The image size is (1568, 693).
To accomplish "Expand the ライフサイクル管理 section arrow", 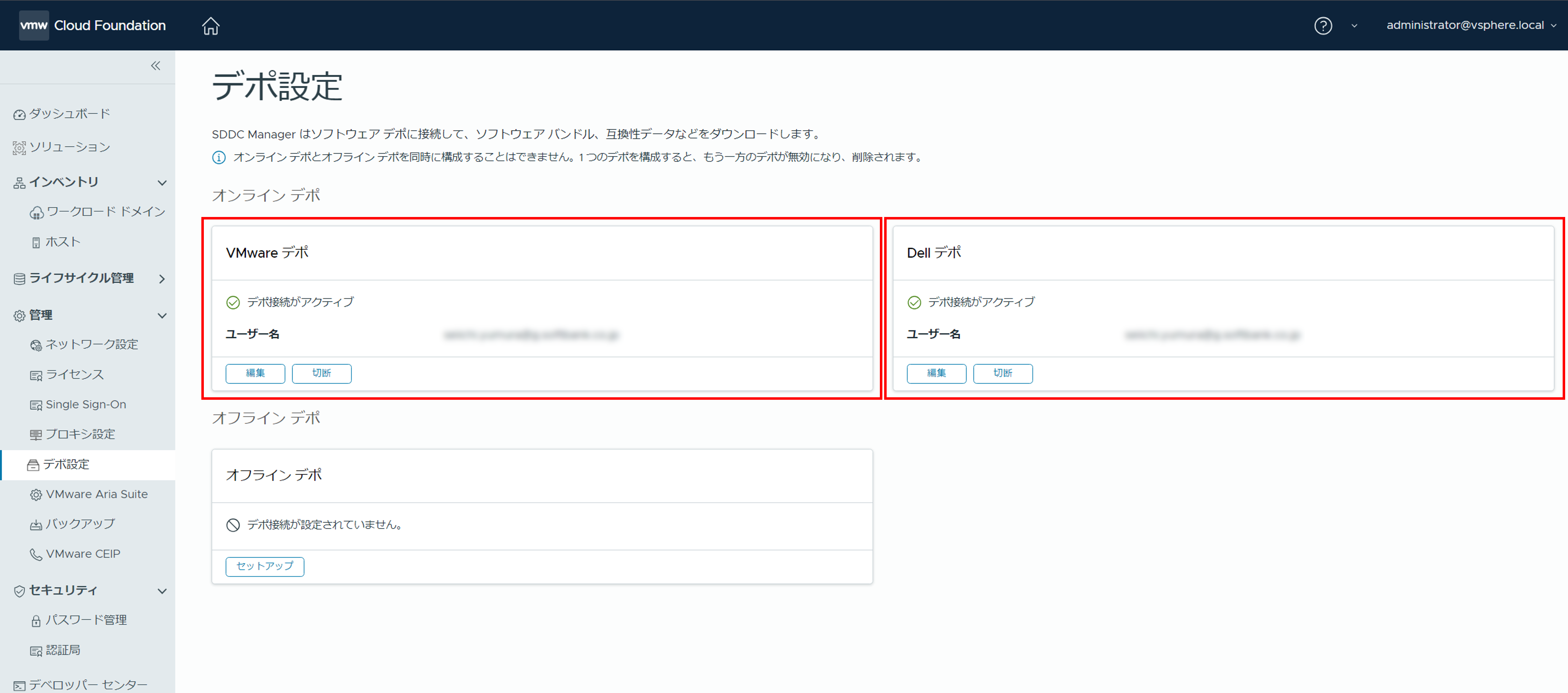I will pyautogui.click(x=162, y=279).
